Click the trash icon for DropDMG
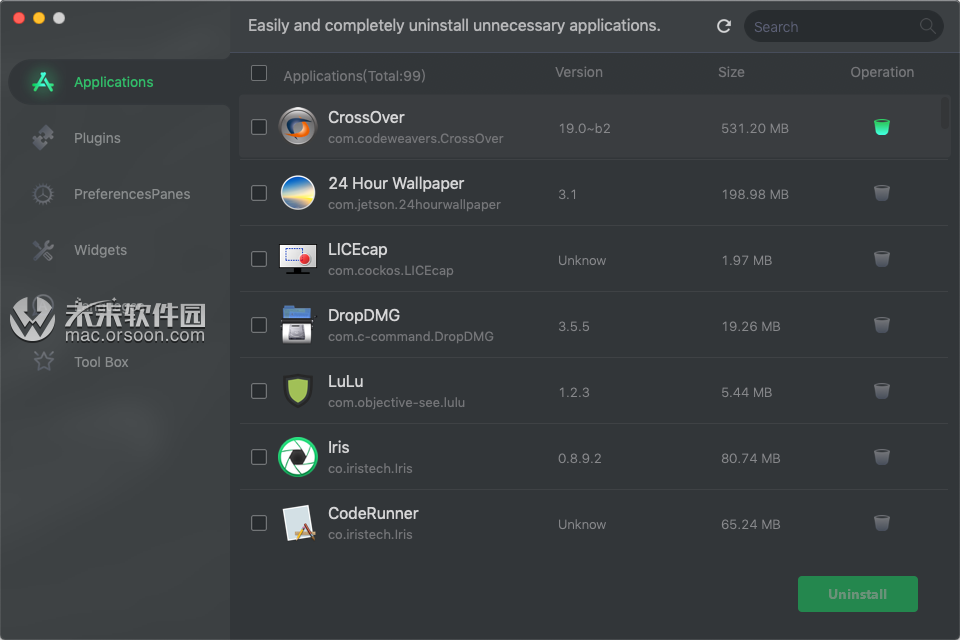The image size is (960, 640). (x=881, y=325)
